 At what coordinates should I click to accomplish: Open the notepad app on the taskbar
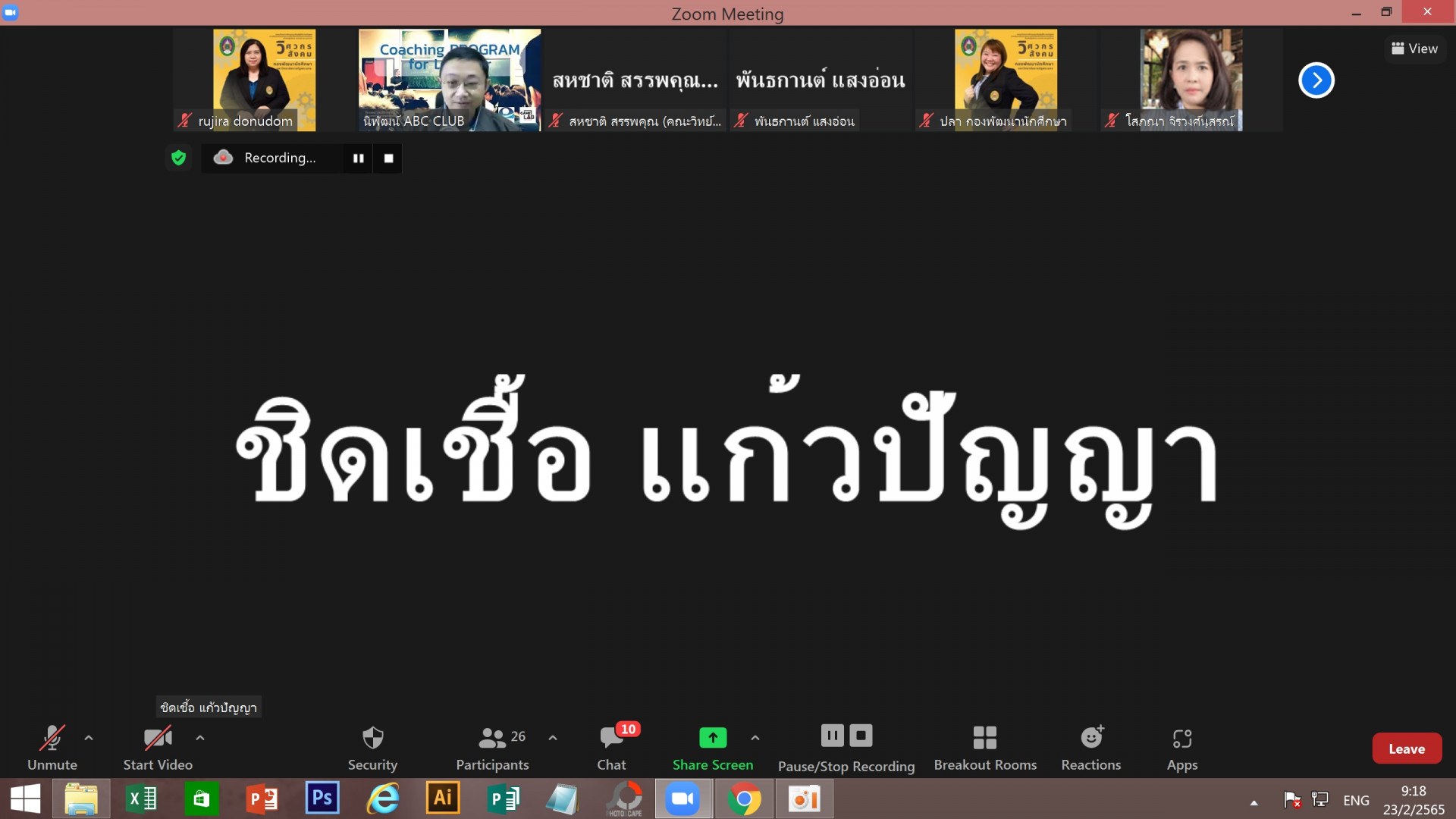point(563,799)
